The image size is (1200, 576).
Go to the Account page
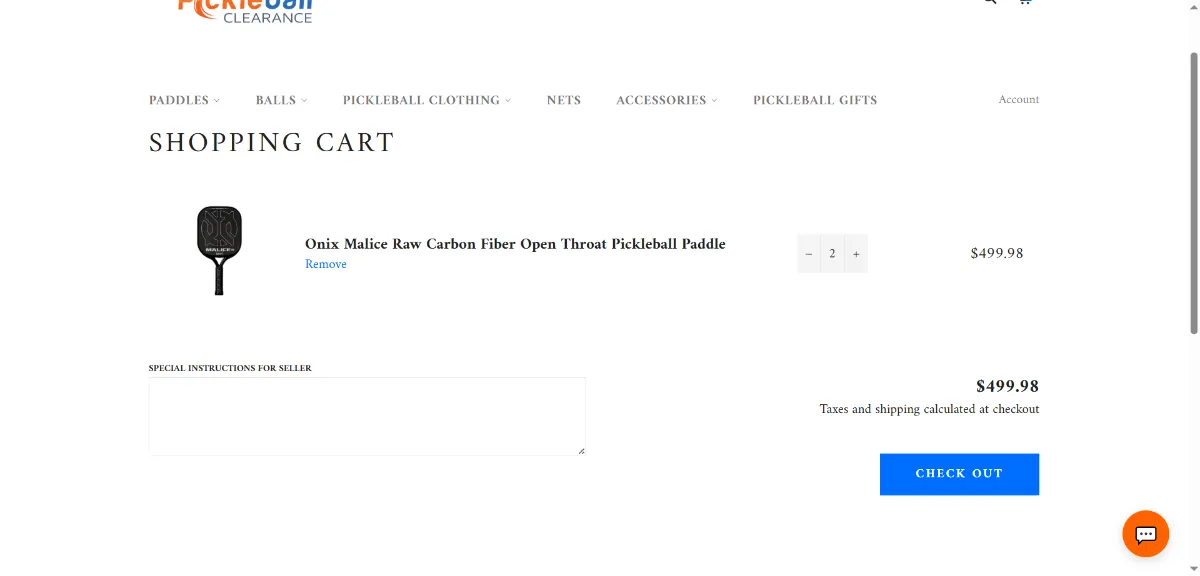tap(1018, 99)
